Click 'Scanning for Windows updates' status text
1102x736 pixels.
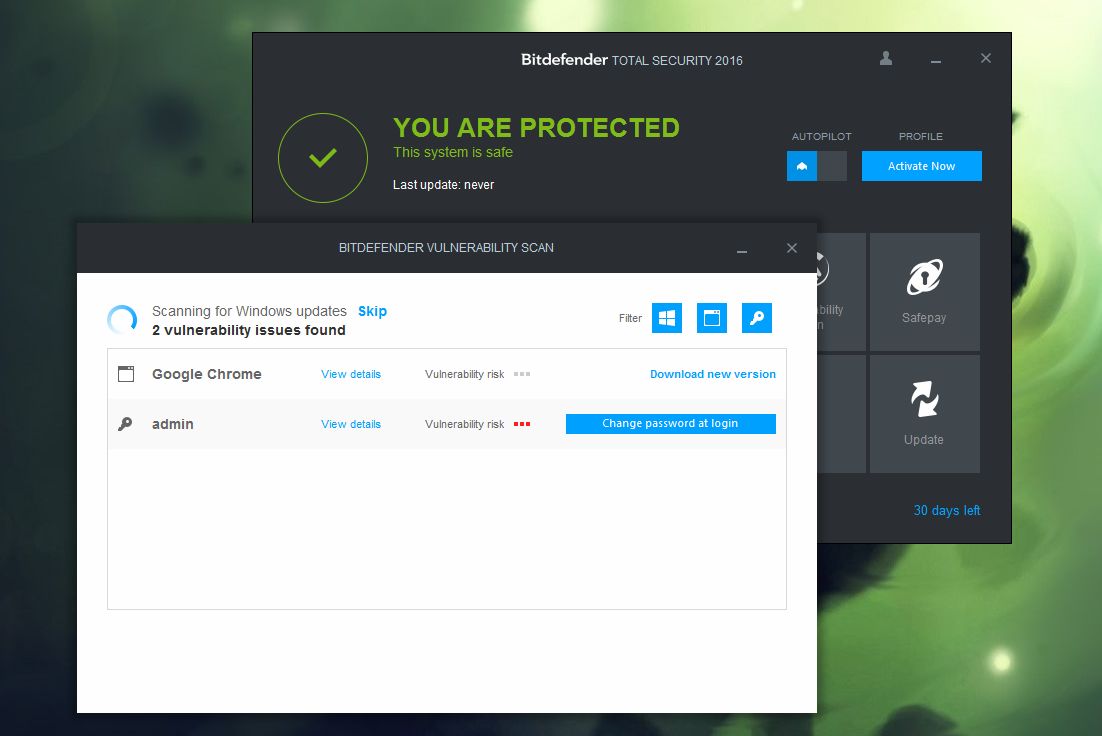(249, 311)
